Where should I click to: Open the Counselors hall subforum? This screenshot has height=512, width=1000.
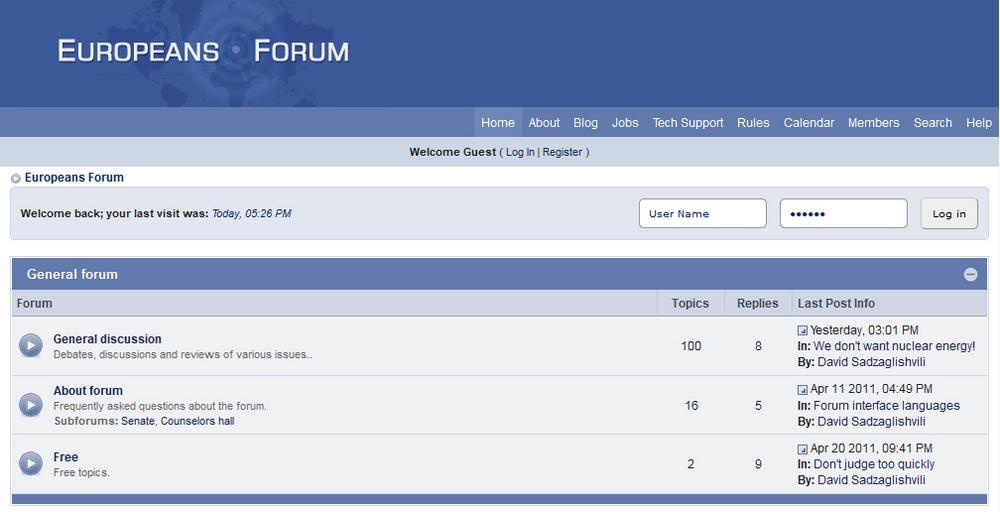point(197,421)
